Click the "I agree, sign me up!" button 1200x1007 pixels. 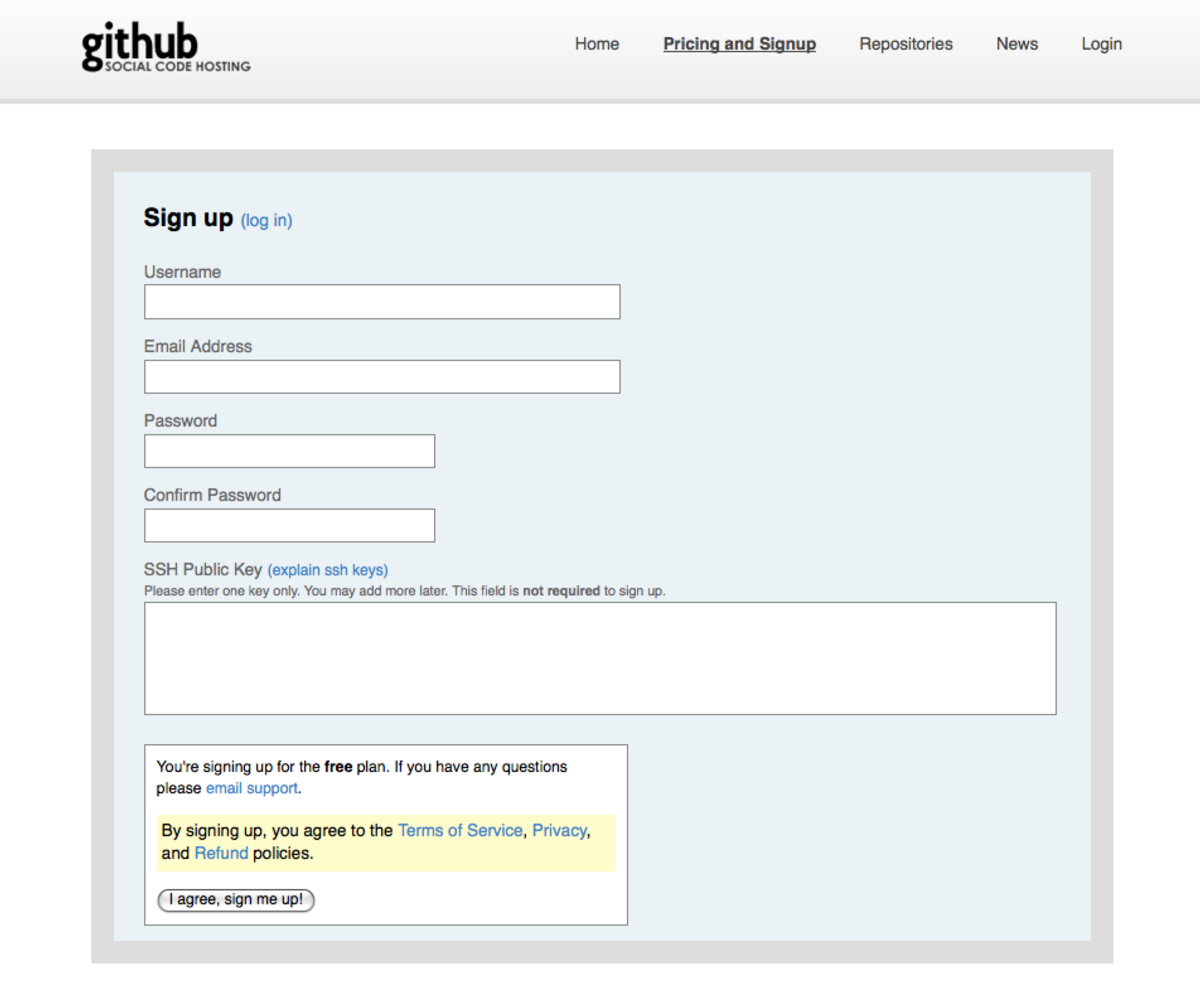click(236, 899)
